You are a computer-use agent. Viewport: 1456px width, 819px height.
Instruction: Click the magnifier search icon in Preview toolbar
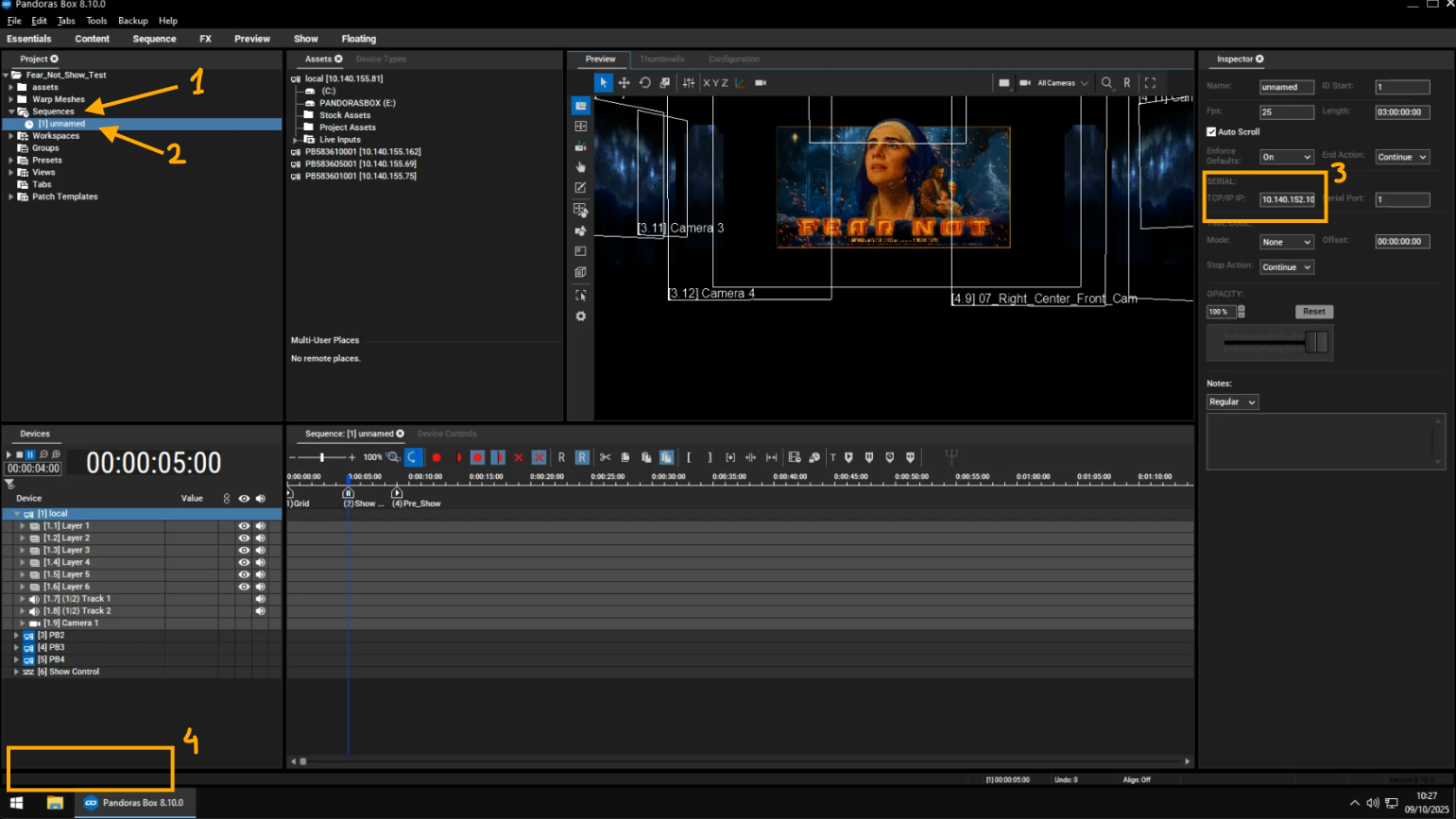pyautogui.click(x=1106, y=83)
